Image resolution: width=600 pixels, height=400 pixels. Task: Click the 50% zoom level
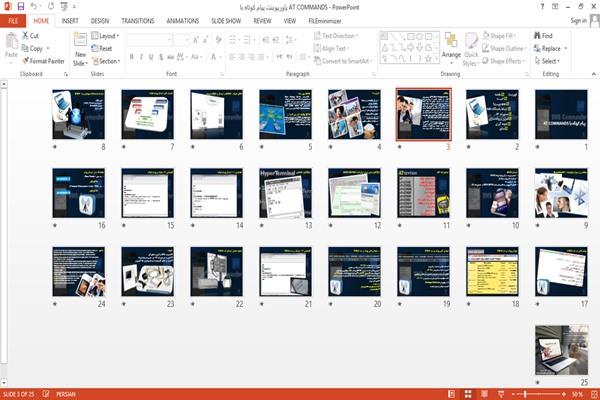pos(577,394)
